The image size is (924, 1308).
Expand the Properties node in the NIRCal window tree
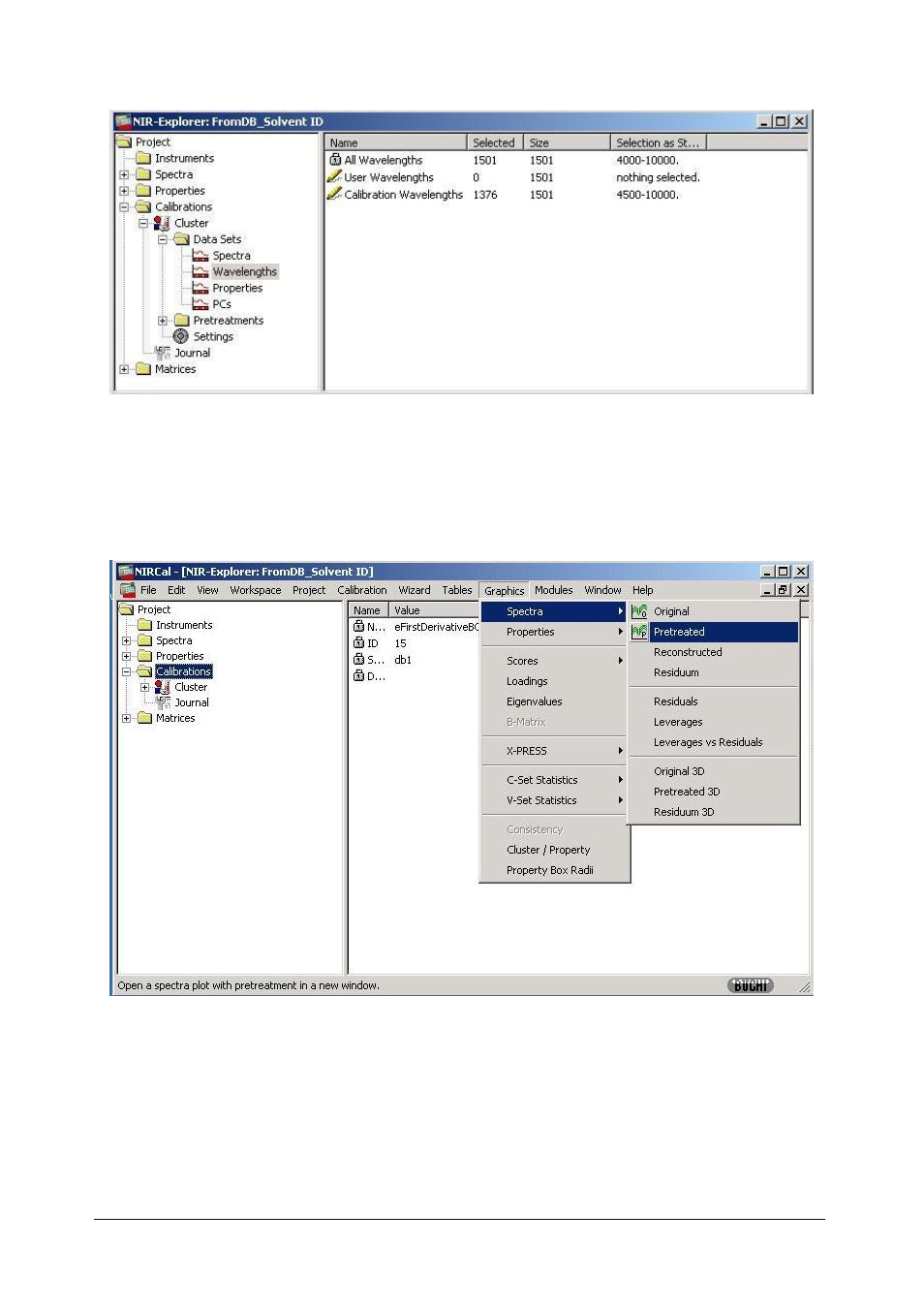click(126, 656)
